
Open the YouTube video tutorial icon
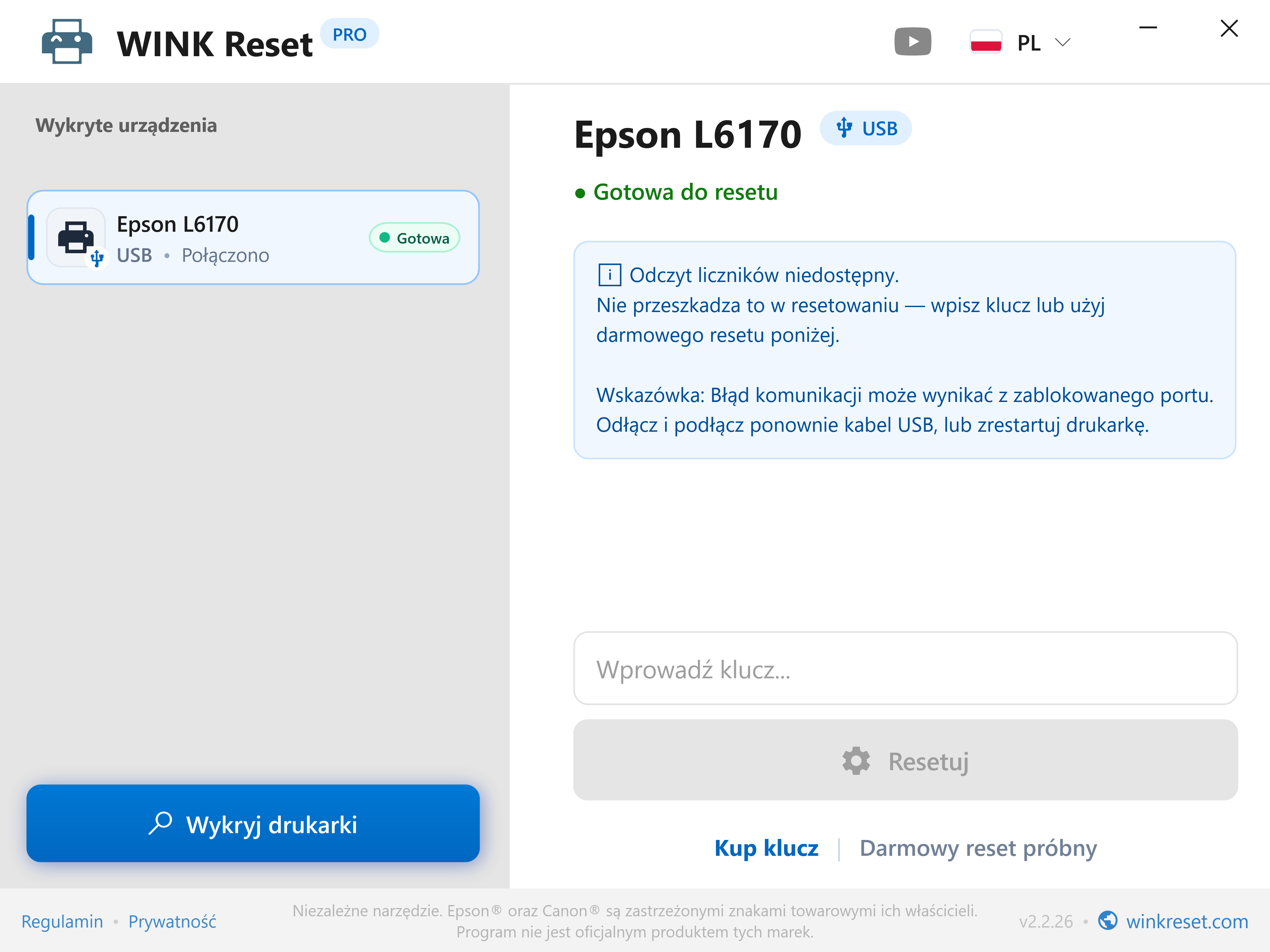[912, 42]
